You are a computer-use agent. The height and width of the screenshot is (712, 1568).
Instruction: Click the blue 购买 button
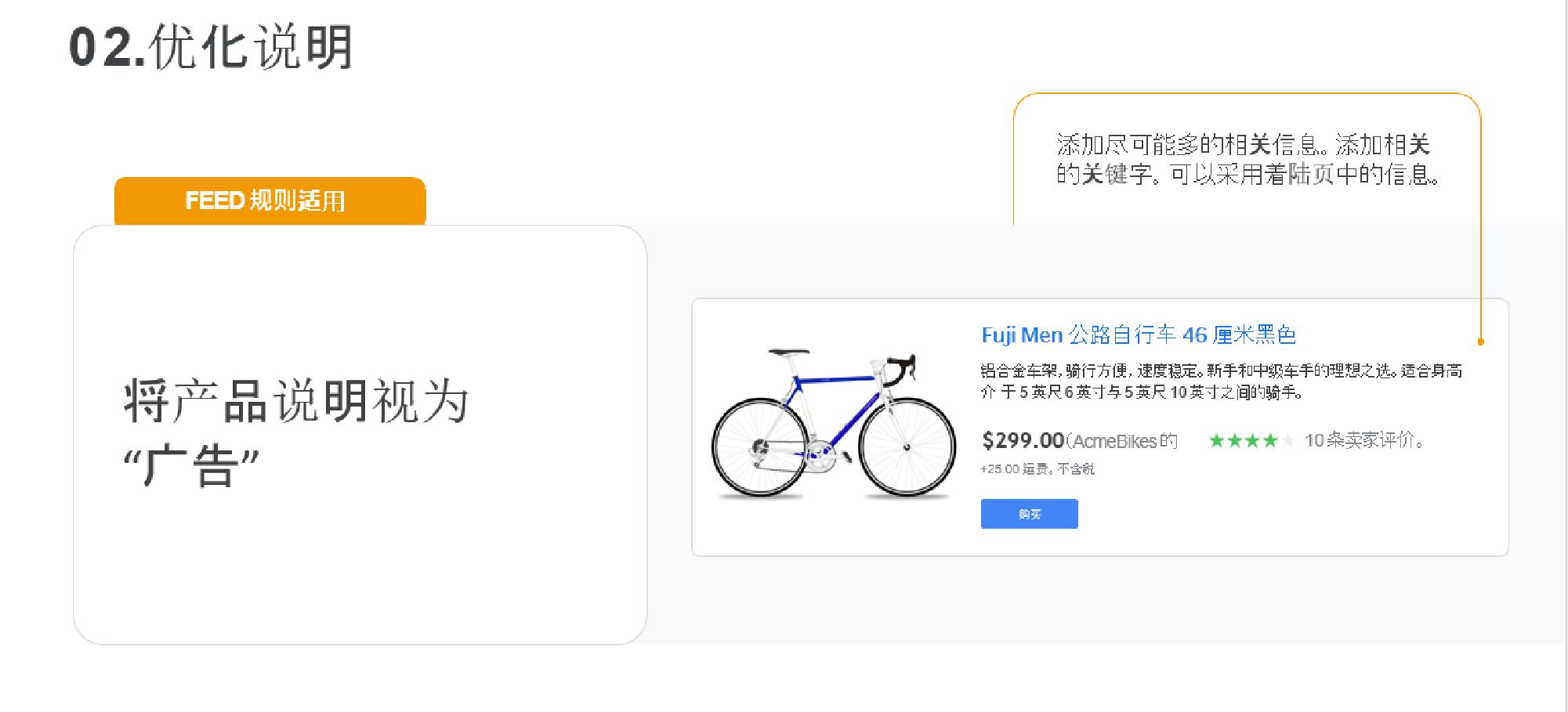(x=1029, y=514)
